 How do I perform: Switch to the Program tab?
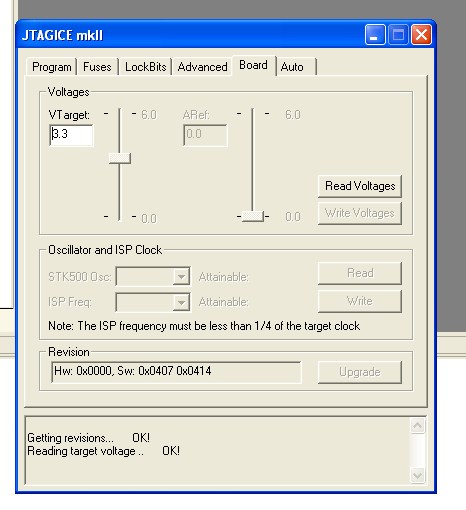[52, 67]
